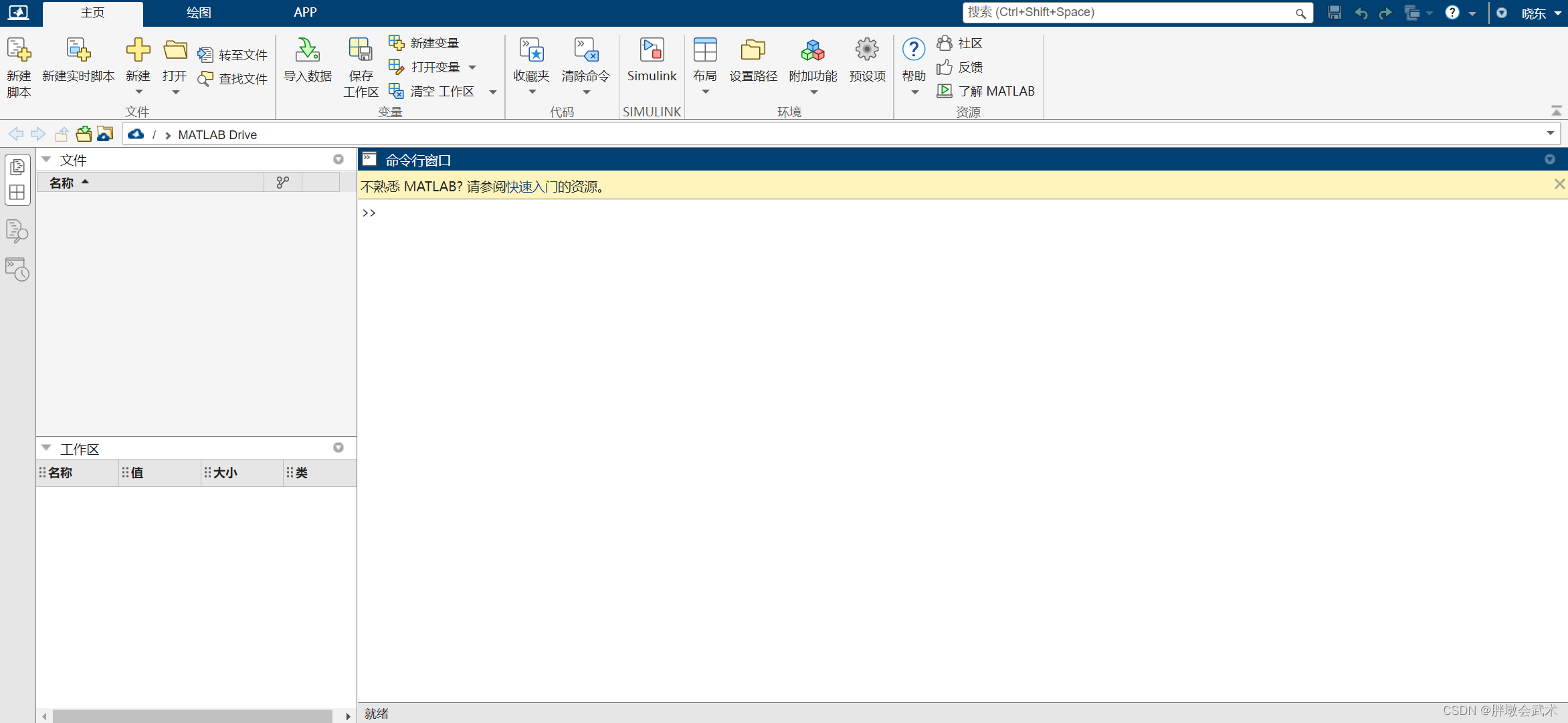
Task: Collapse the toolstrip with minimize arrow
Action: 1557,110
